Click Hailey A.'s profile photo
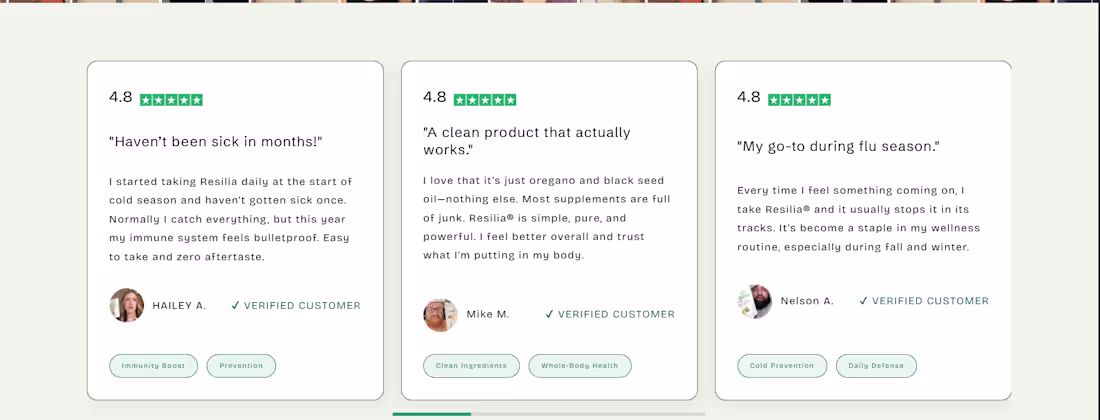This screenshot has height=420, width=1100. tap(127, 305)
